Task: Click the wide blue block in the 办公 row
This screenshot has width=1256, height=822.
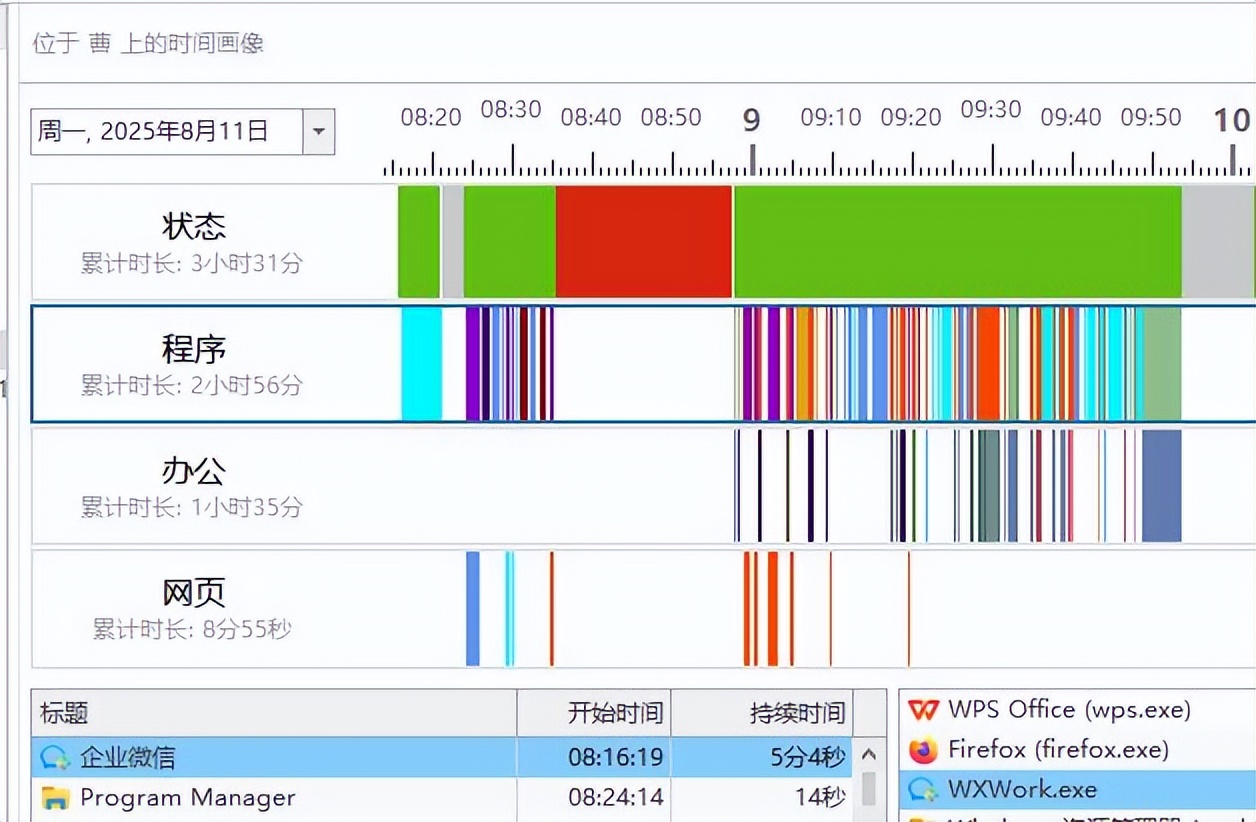Action: 1161,485
